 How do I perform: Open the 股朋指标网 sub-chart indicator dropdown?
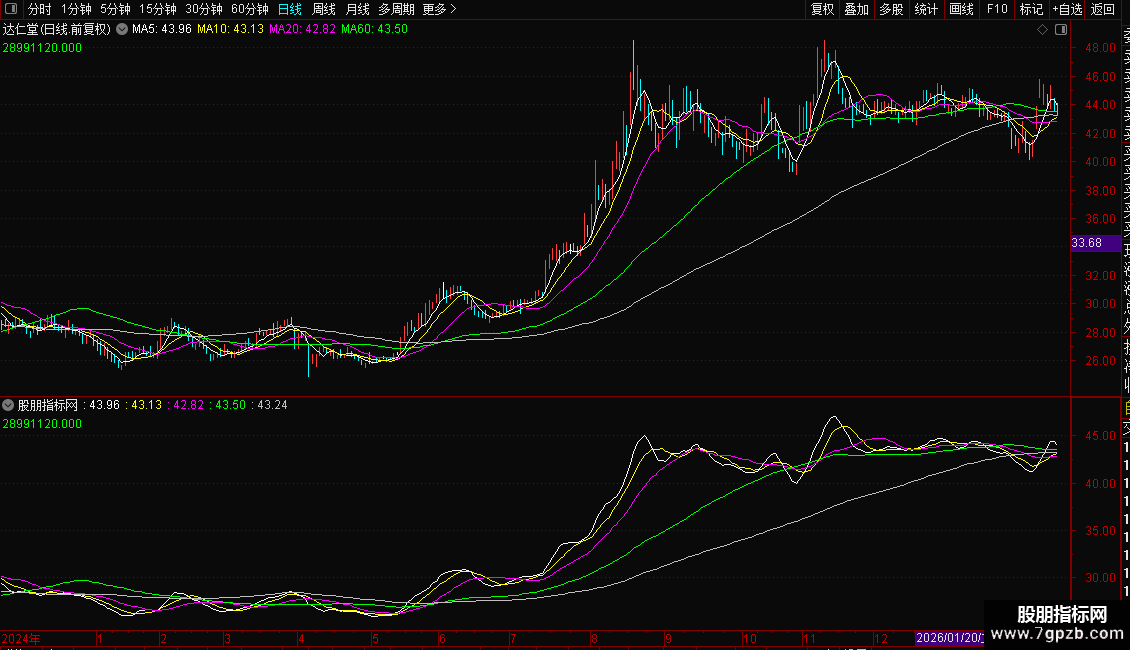pyautogui.click(x=8, y=405)
